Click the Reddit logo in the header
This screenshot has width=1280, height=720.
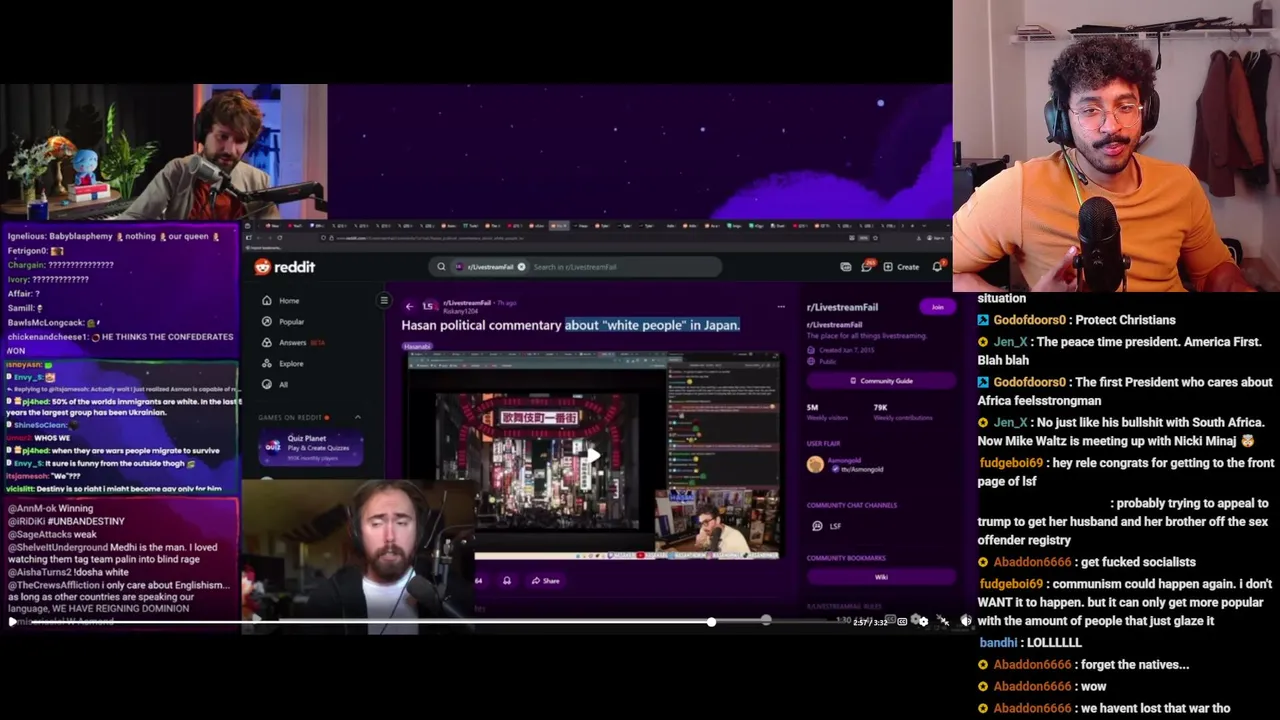(x=285, y=267)
